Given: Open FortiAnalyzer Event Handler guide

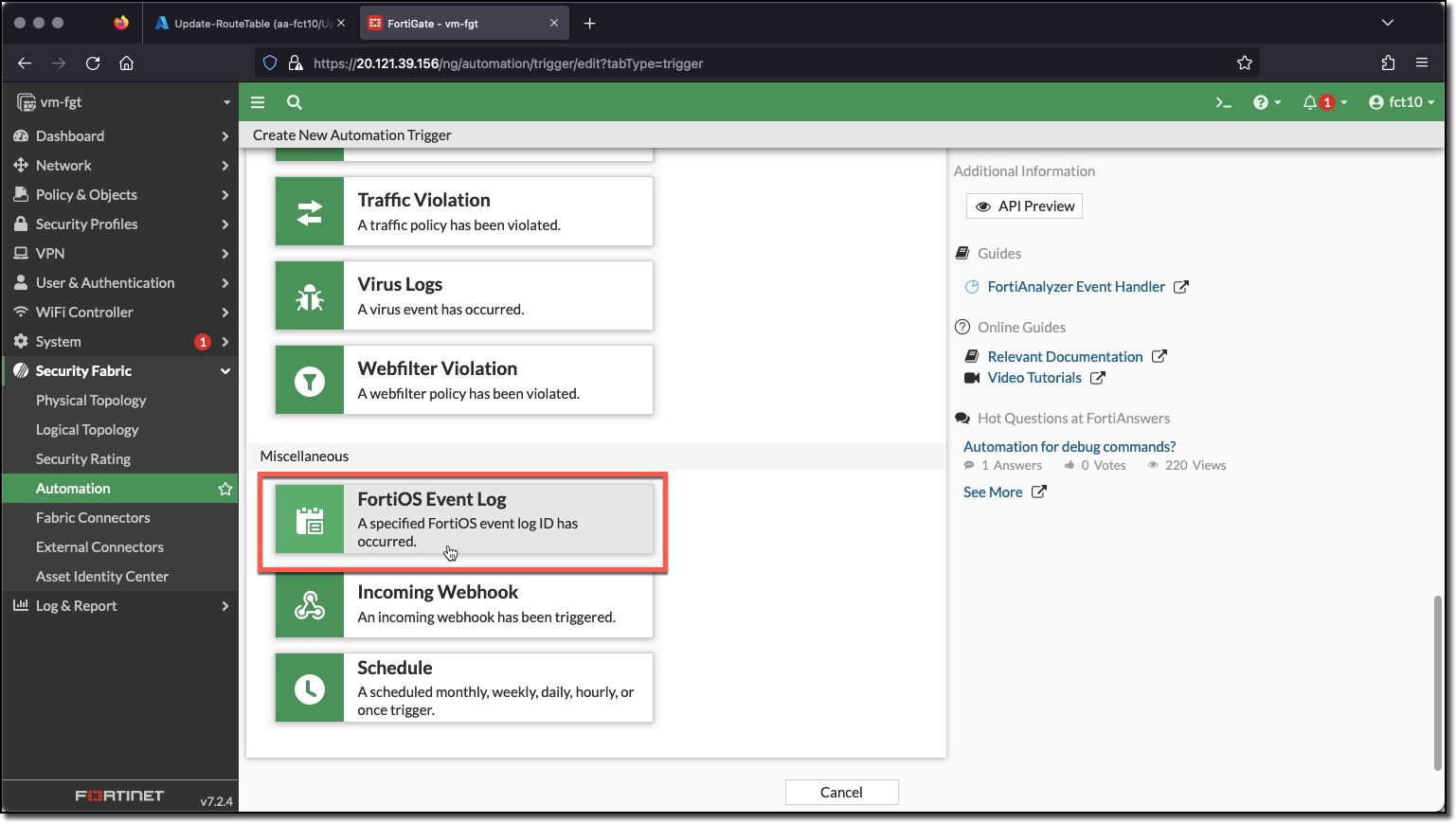Looking at the screenshot, I should (1076, 287).
